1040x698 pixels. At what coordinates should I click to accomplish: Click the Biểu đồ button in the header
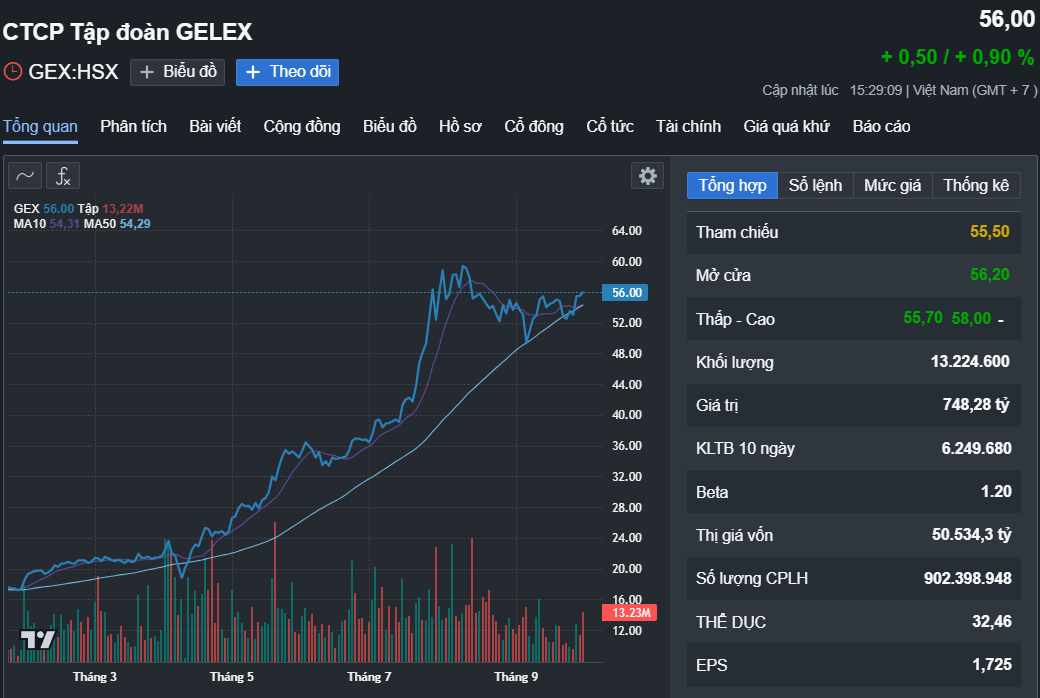coord(177,72)
